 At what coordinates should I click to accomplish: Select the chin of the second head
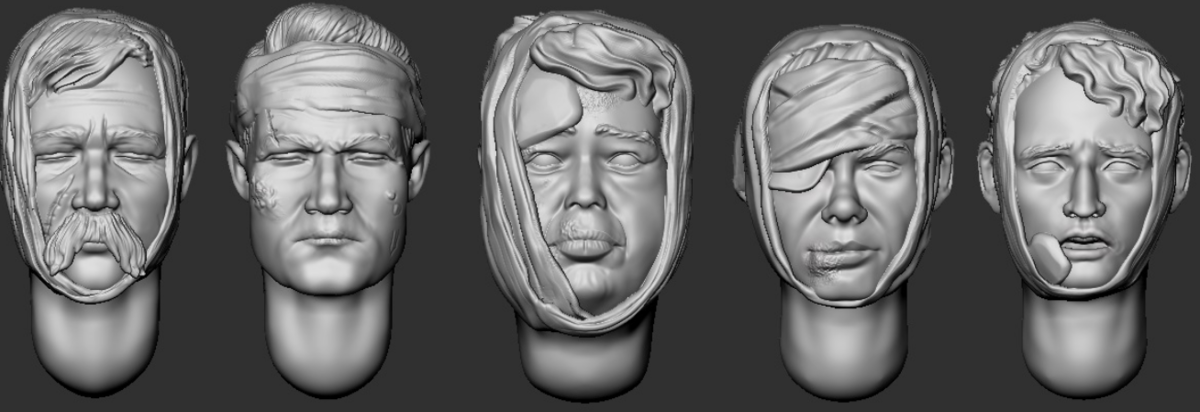[327, 272]
